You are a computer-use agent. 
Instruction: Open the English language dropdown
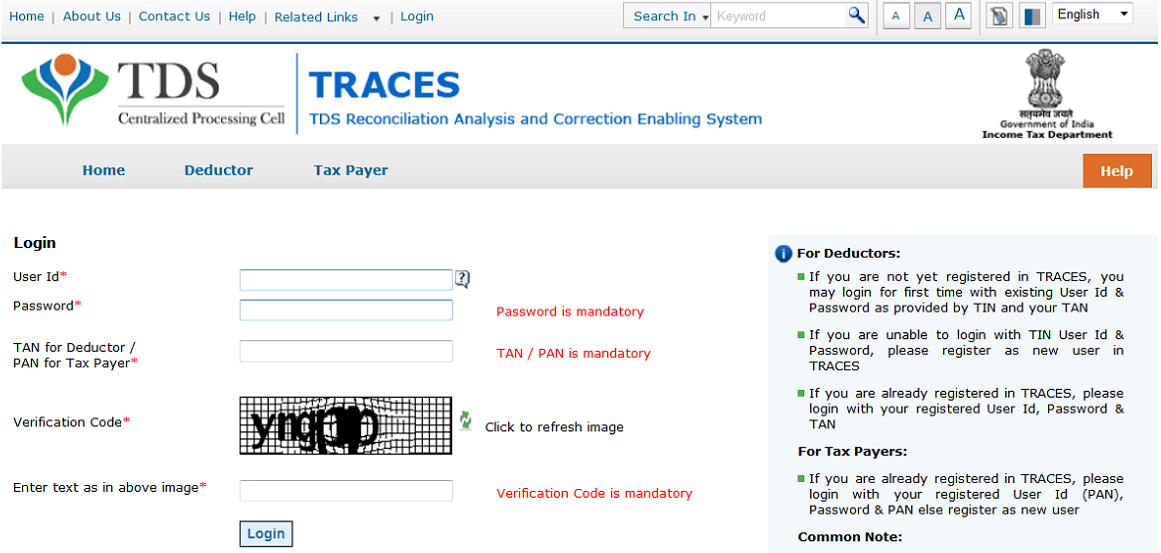(1092, 14)
